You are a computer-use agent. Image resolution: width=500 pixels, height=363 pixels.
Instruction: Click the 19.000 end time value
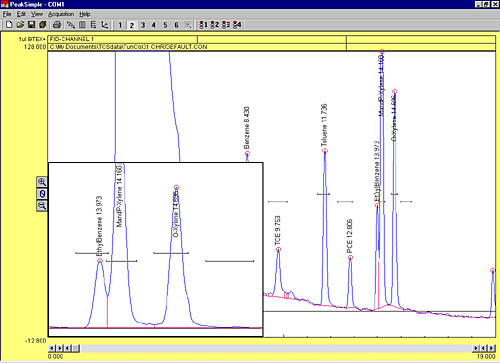point(486,357)
